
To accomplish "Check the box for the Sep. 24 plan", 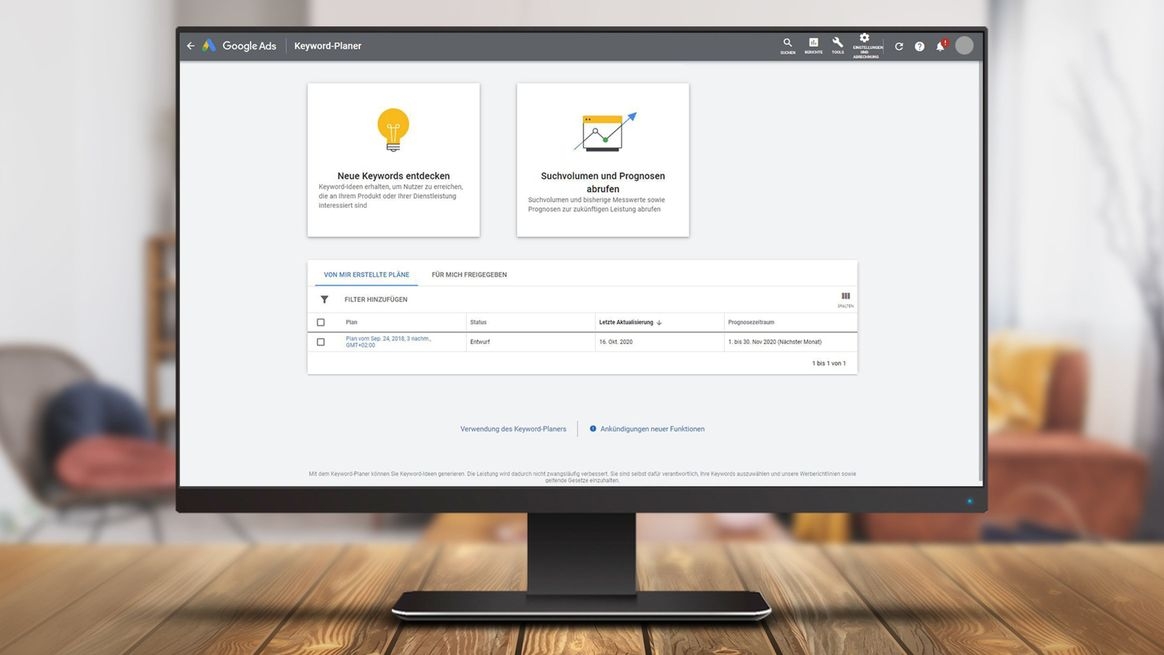I will click(321, 342).
